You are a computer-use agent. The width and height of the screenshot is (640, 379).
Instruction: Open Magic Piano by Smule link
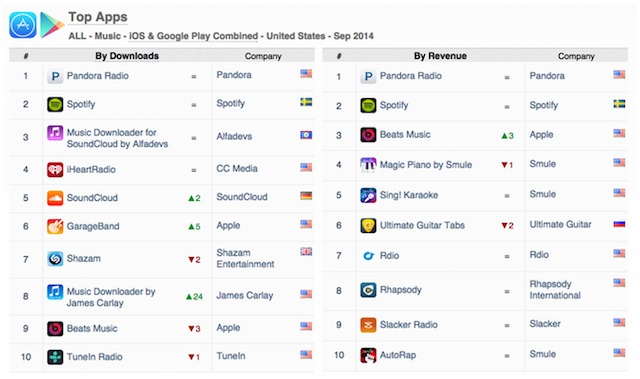click(x=426, y=165)
